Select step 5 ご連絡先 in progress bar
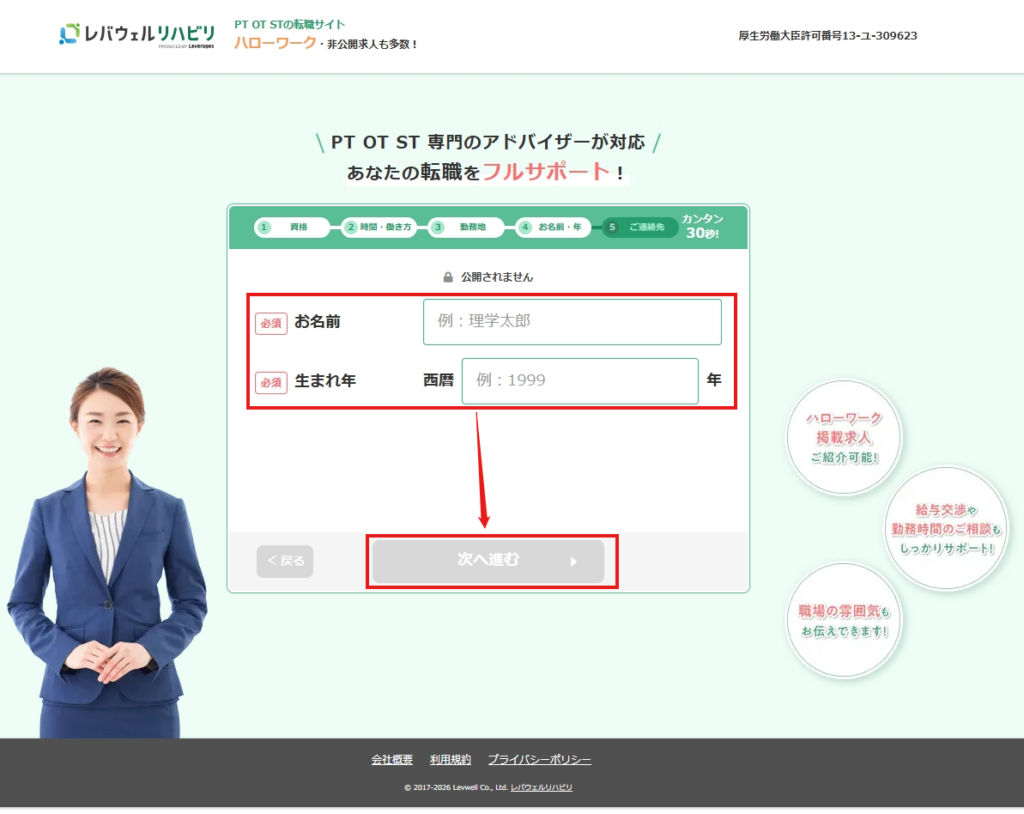 click(639, 227)
